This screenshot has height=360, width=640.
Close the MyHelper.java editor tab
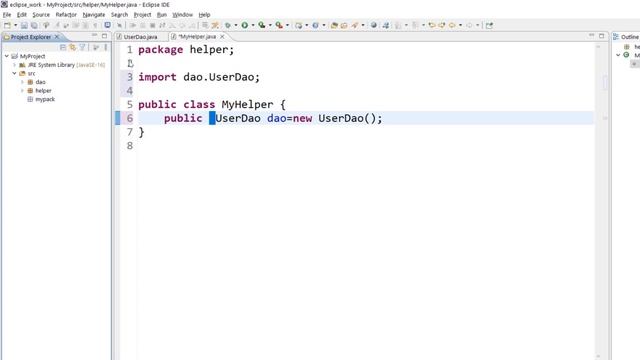tap(222, 37)
